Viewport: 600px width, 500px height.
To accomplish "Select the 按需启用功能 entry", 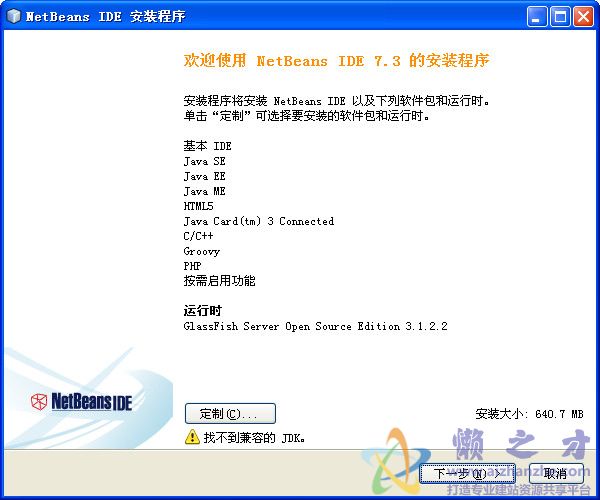I will [x=219, y=281].
